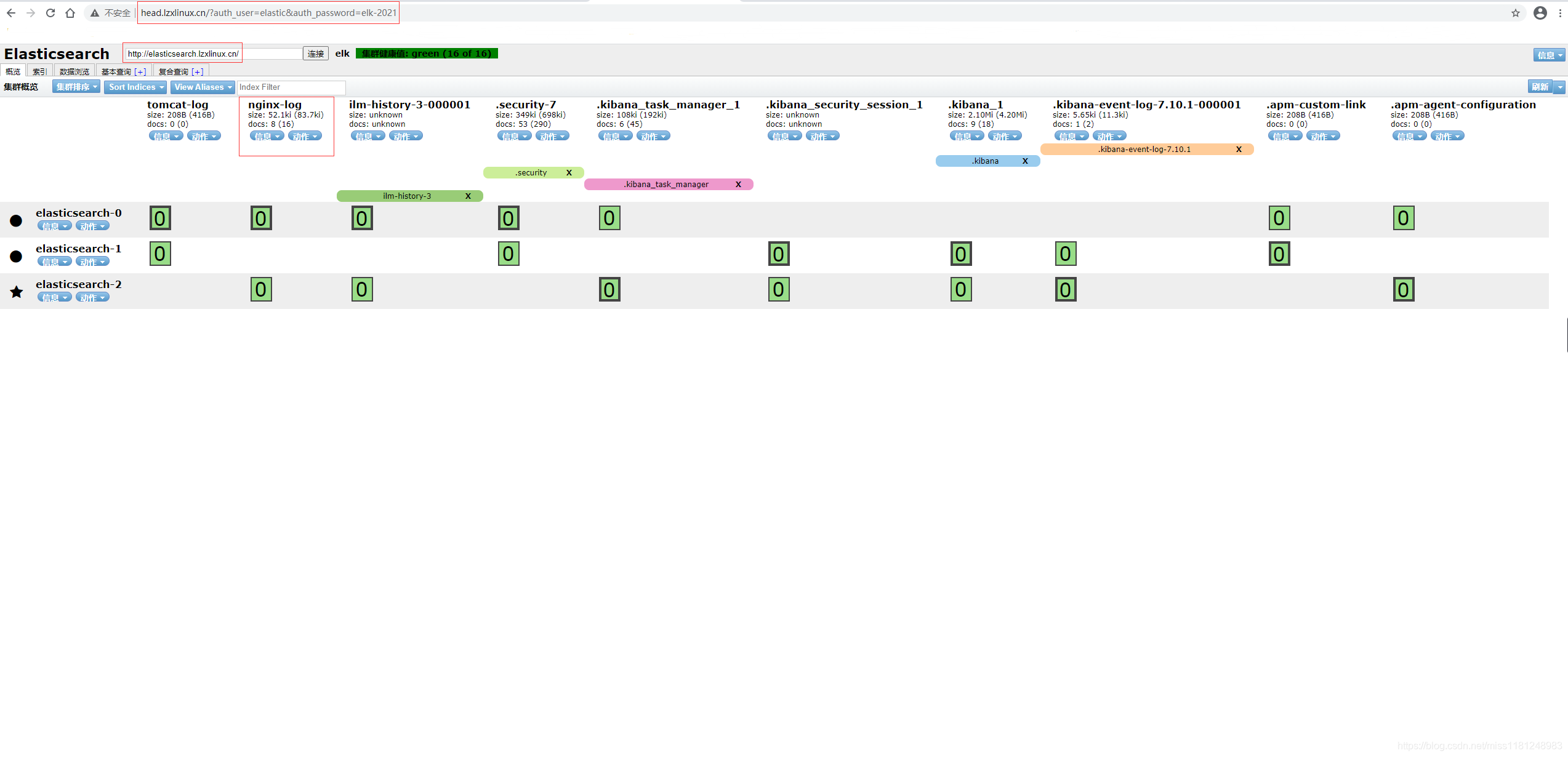
Task: Click nginx-log shard 0 on elasticsearch-0
Action: pos(261,218)
